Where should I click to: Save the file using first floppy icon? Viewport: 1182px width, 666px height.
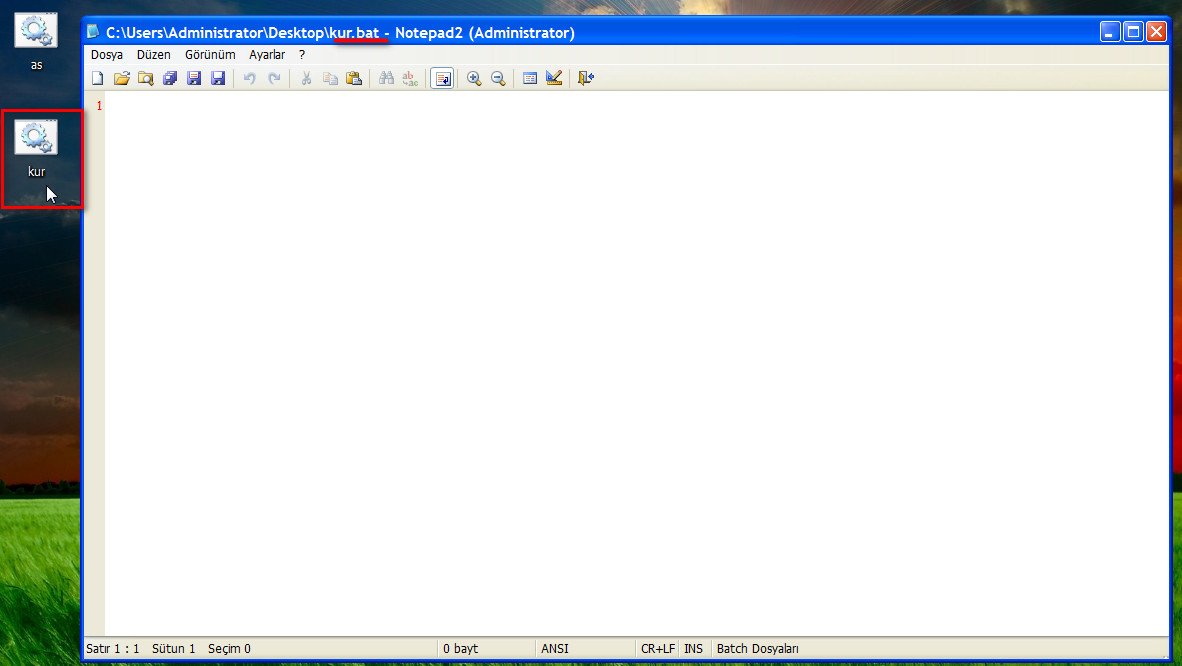click(x=194, y=78)
